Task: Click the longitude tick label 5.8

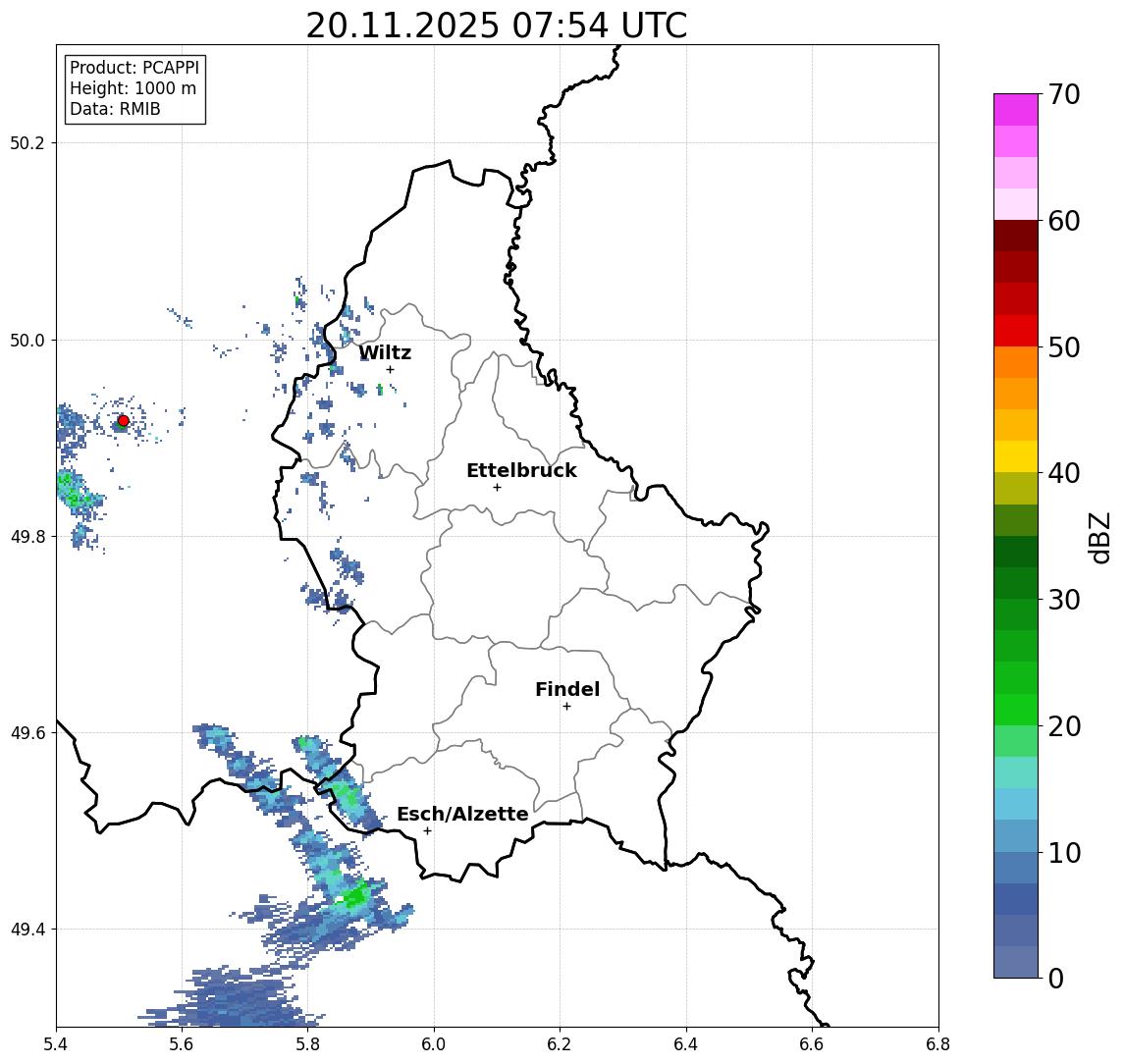Action: (x=308, y=1044)
